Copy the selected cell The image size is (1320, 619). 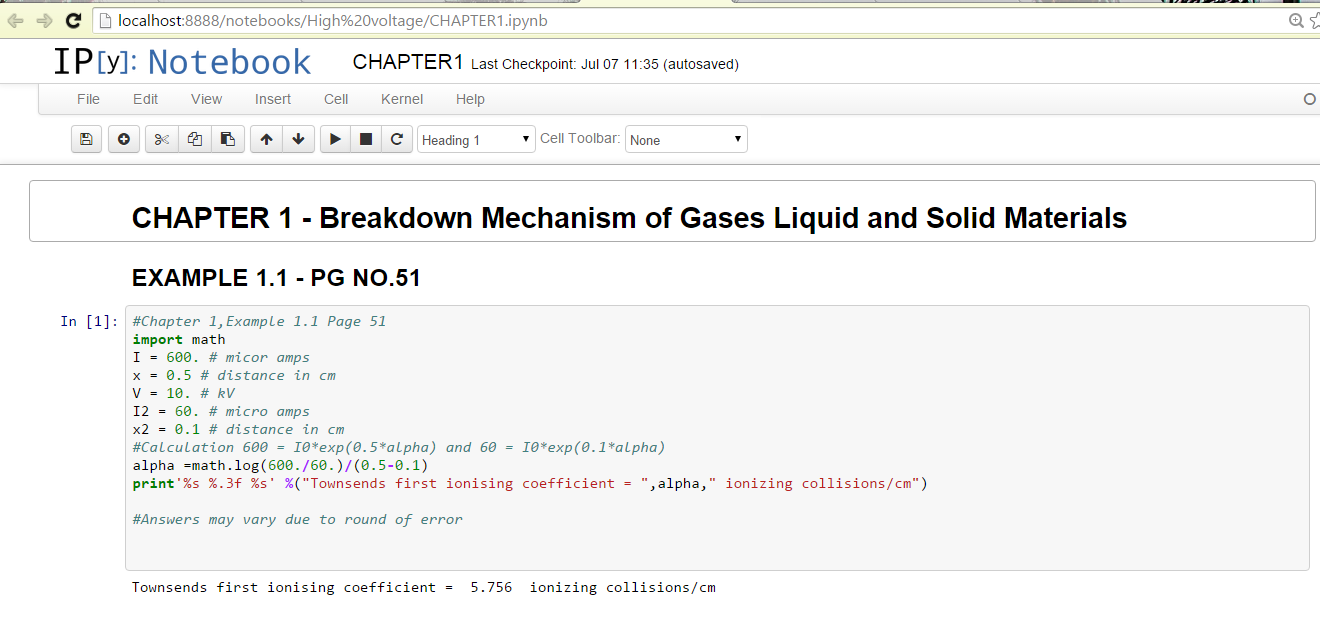[195, 140]
